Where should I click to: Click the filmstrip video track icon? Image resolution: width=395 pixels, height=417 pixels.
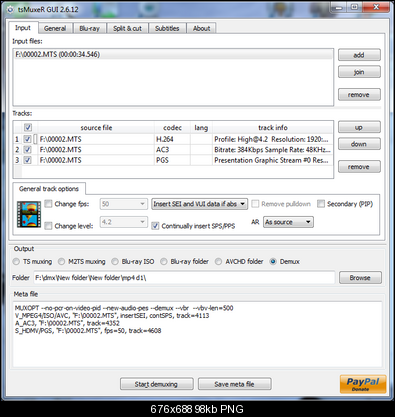(29, 214)
